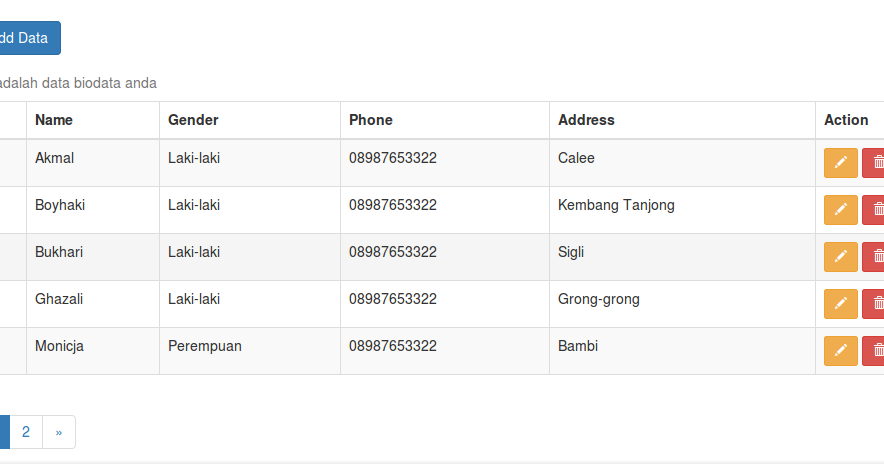Edit the Boyhaki row with pencil icon
This screenshot has height=464, width=884.
coord(840,210)
